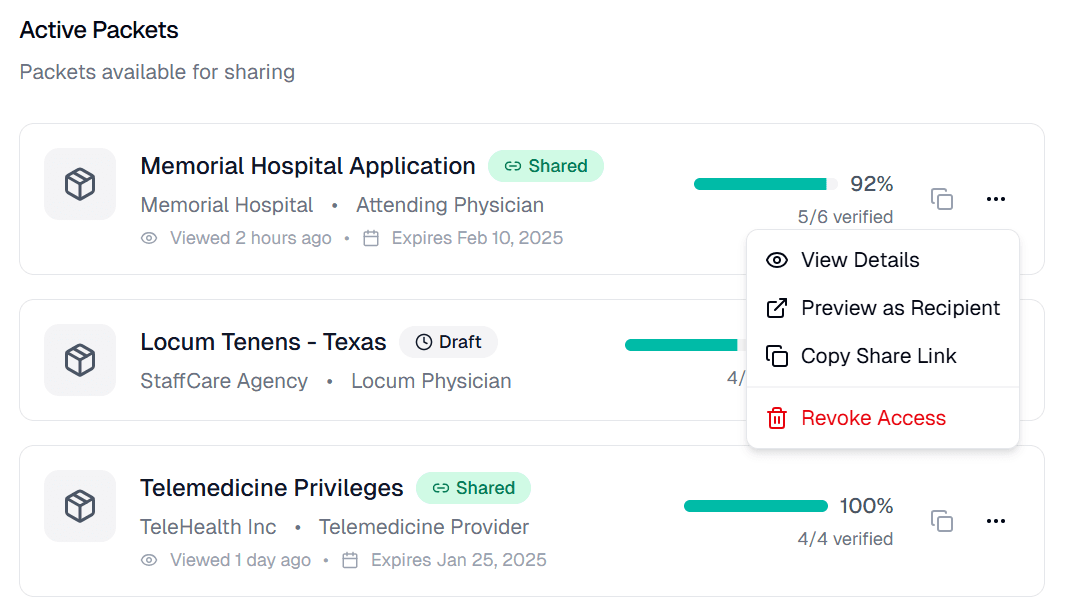Select View Details from the menu
The height and width of the screenshot is (615, 1066).
pyautogui.click(x=860, y=260)
